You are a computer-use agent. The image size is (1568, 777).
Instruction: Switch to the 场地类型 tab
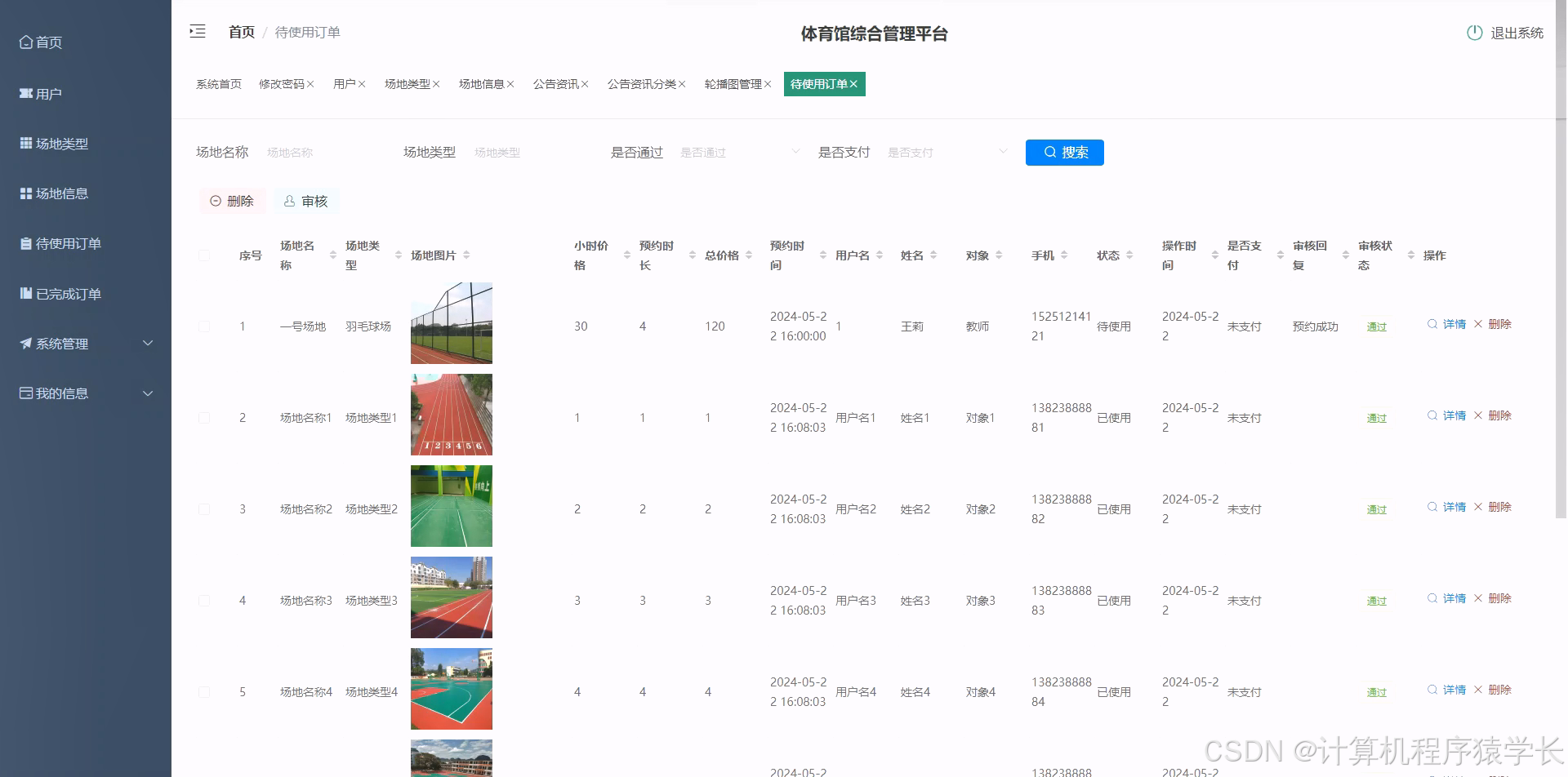pyautogui.click(x=407, y=84)
